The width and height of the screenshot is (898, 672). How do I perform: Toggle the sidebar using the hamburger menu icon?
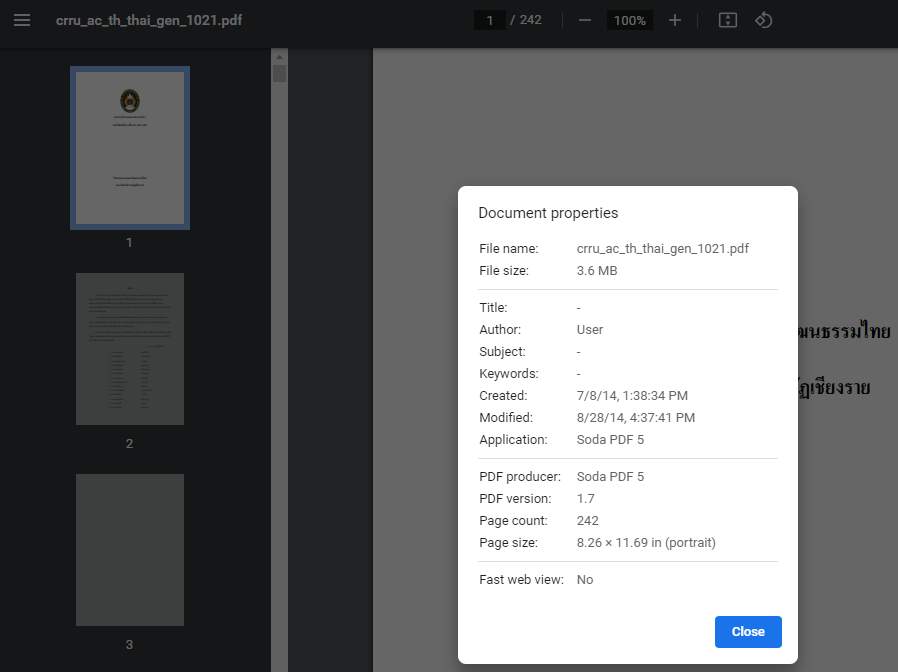click(x=22, y=20)
